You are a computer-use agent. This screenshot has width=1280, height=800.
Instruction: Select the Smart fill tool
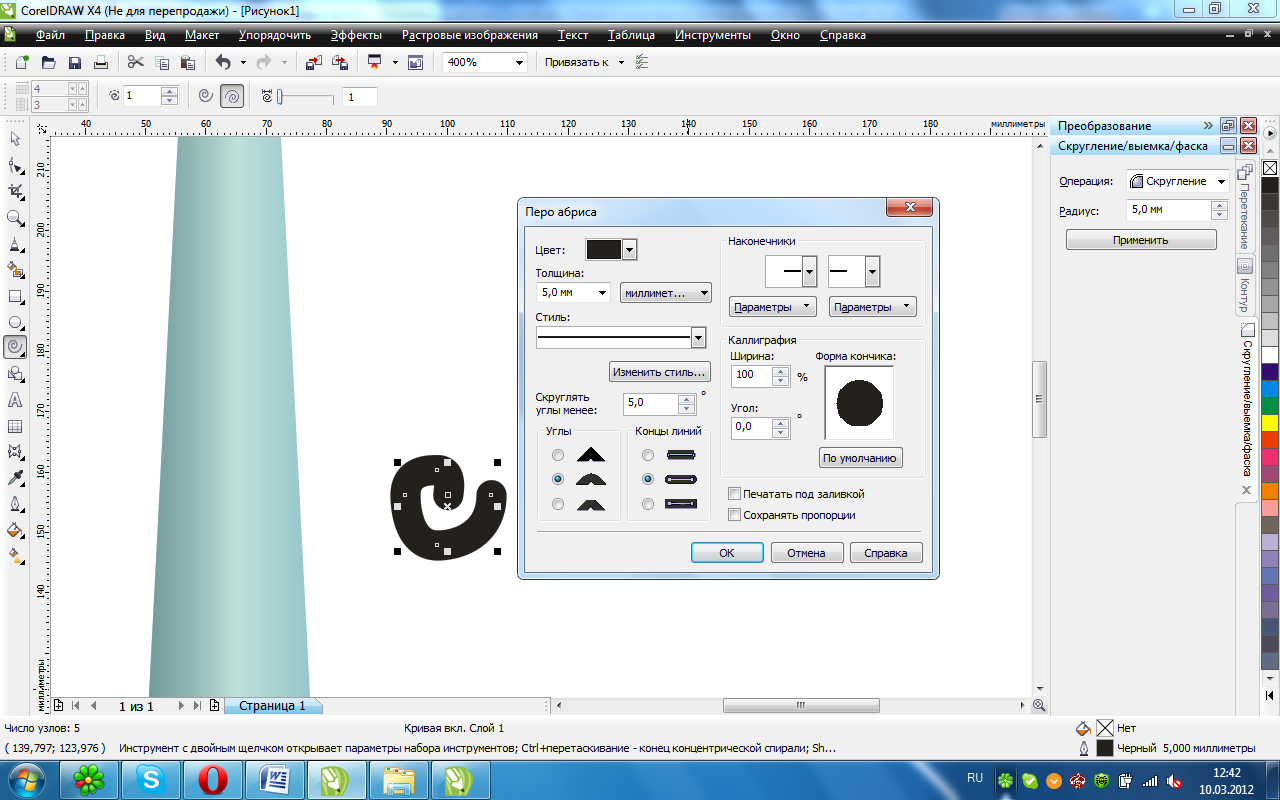(x=15, y=269)
